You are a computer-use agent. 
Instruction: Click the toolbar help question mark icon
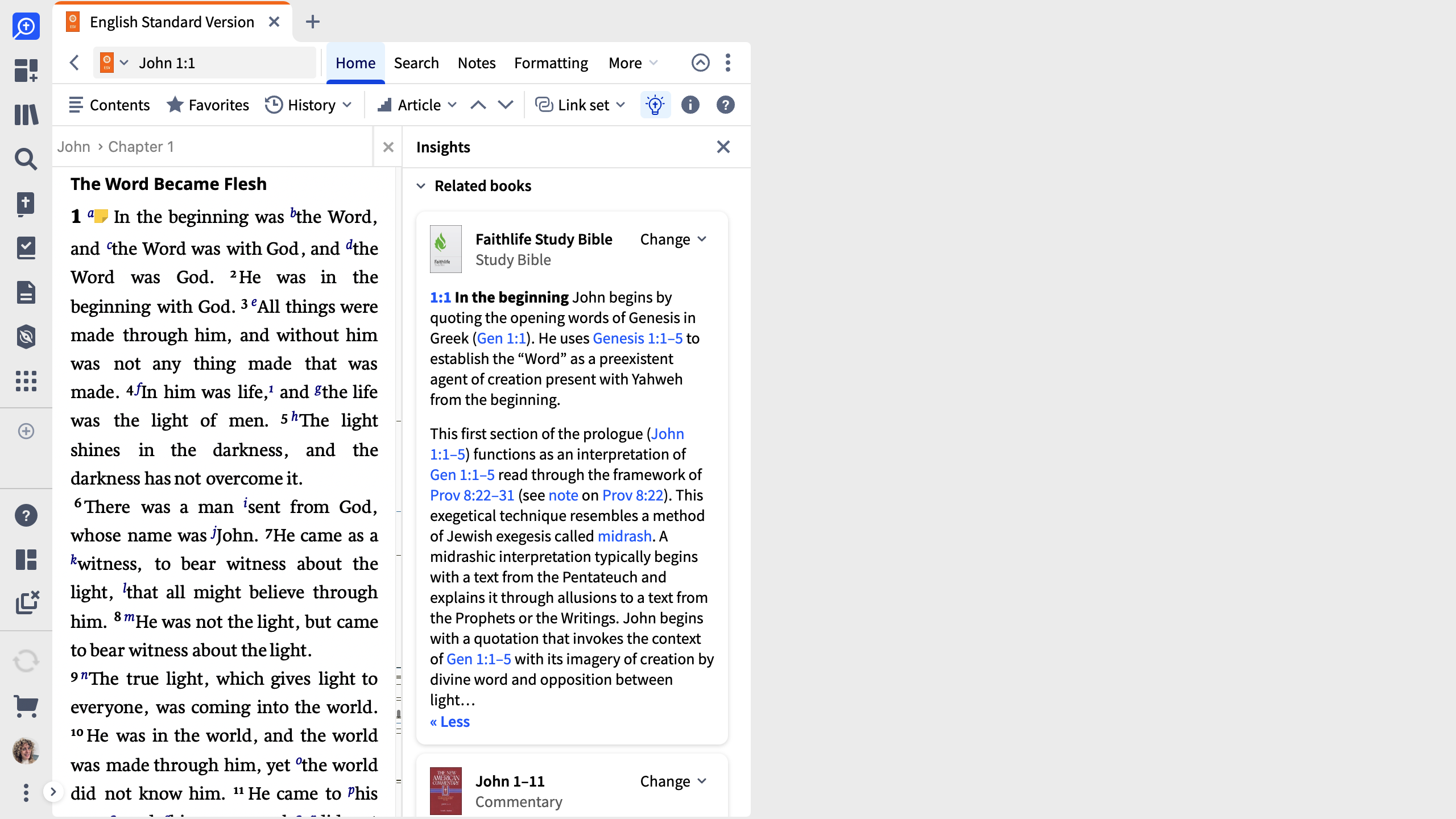point(726,105)
